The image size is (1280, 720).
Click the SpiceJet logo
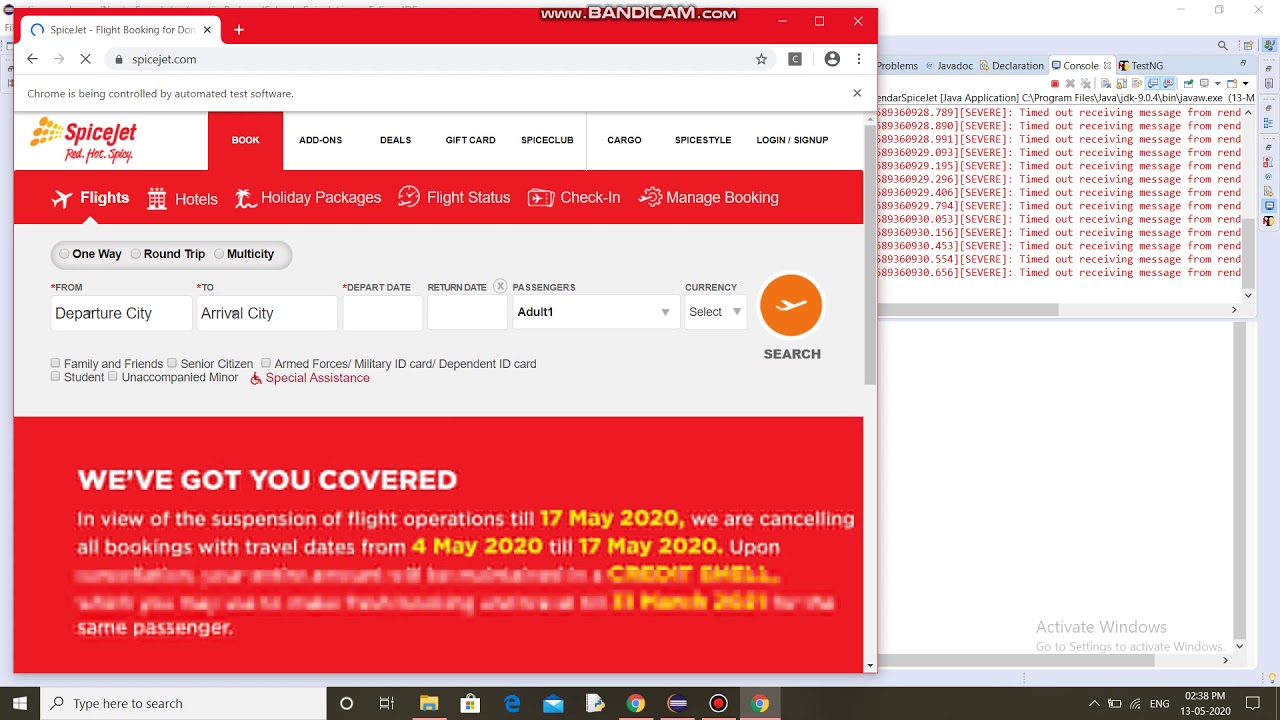click(83, 140)
